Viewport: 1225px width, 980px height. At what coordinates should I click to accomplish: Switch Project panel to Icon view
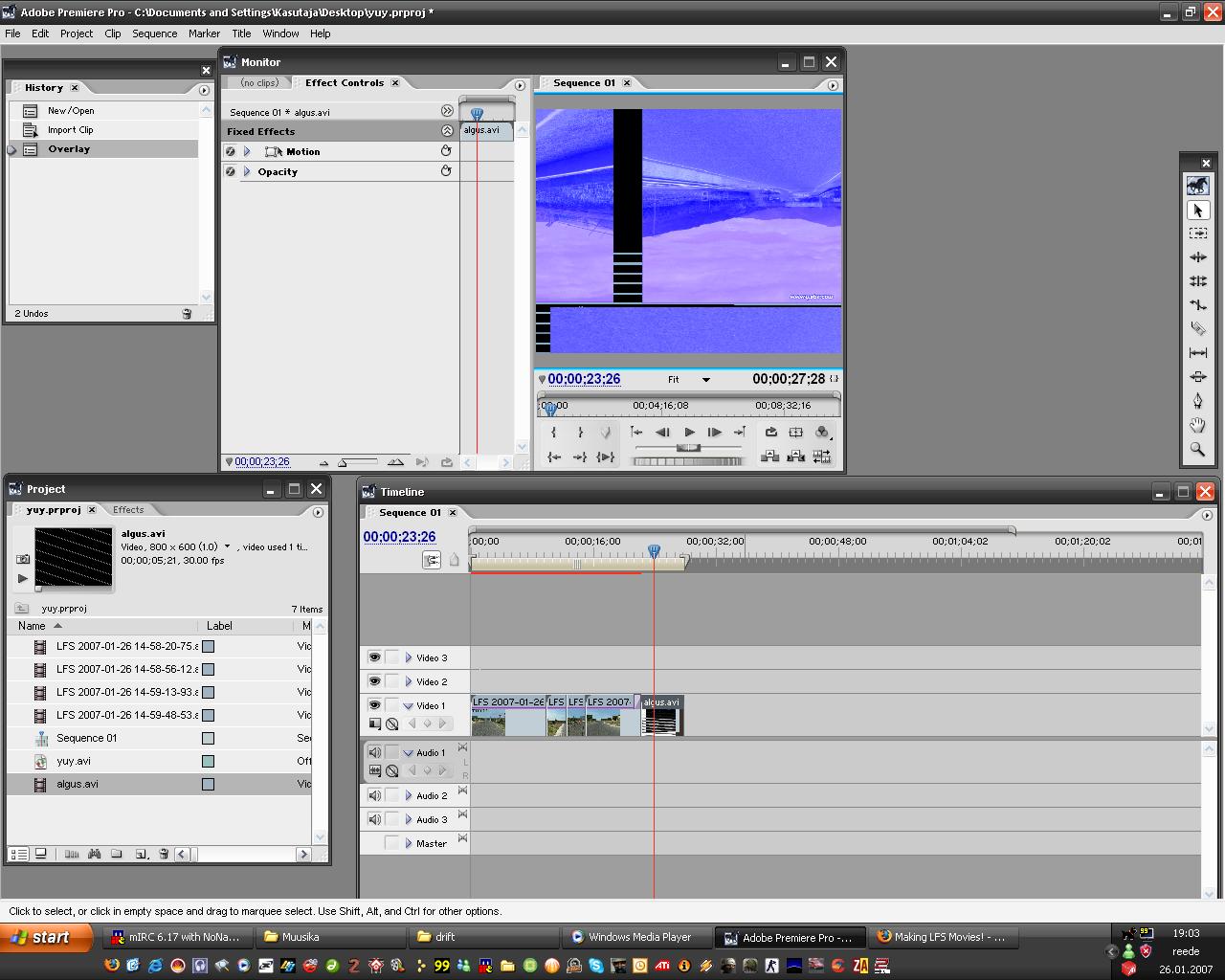41,854
